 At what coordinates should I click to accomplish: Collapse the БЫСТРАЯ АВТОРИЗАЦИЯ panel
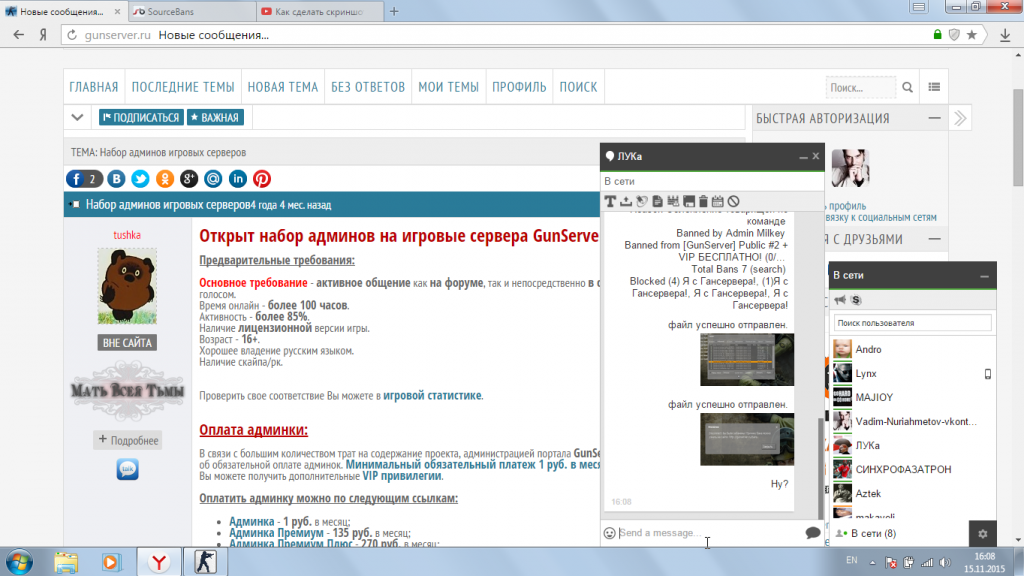pos(934,118)
